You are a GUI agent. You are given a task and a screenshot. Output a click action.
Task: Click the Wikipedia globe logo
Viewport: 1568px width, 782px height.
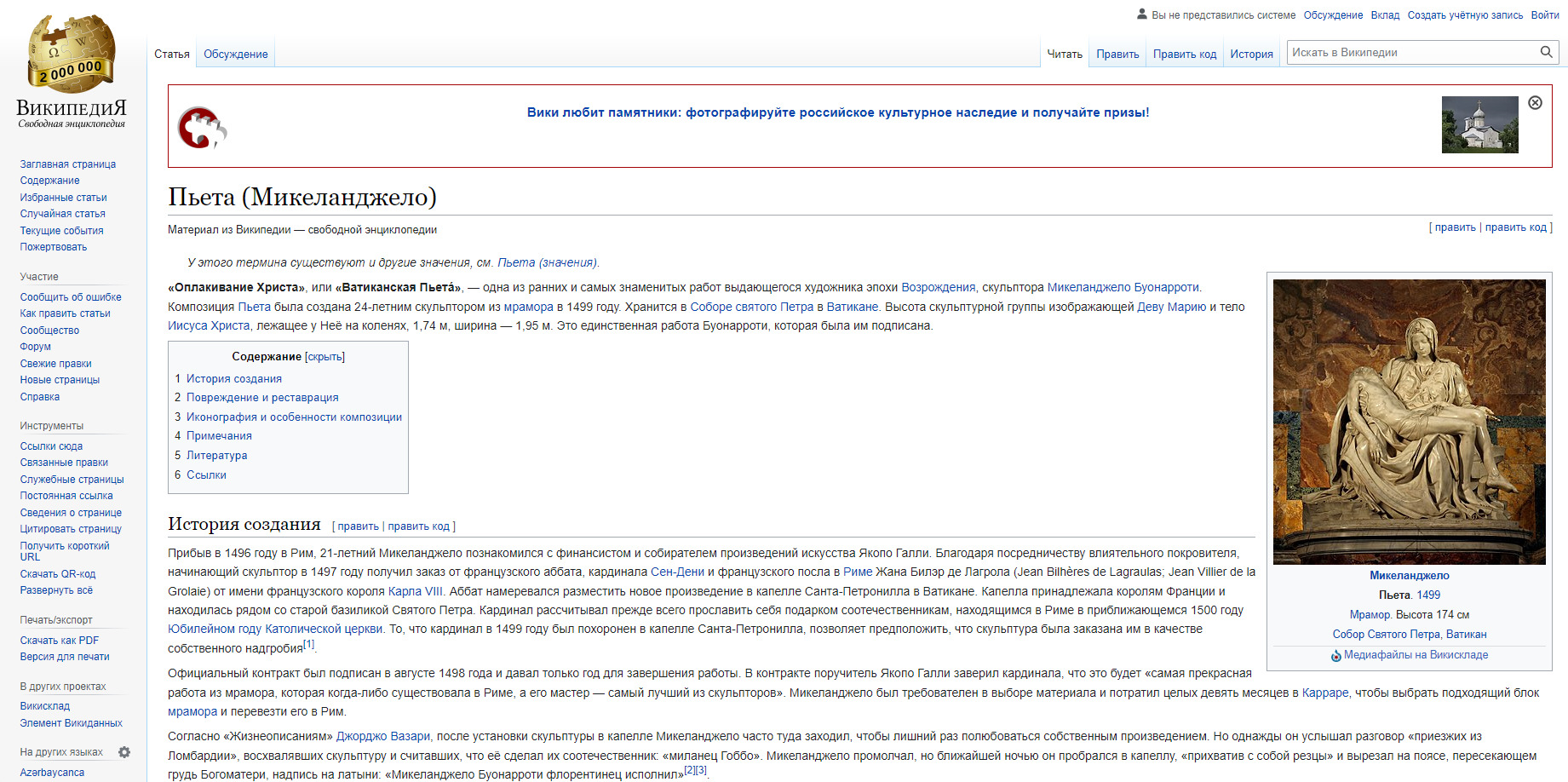72,53
